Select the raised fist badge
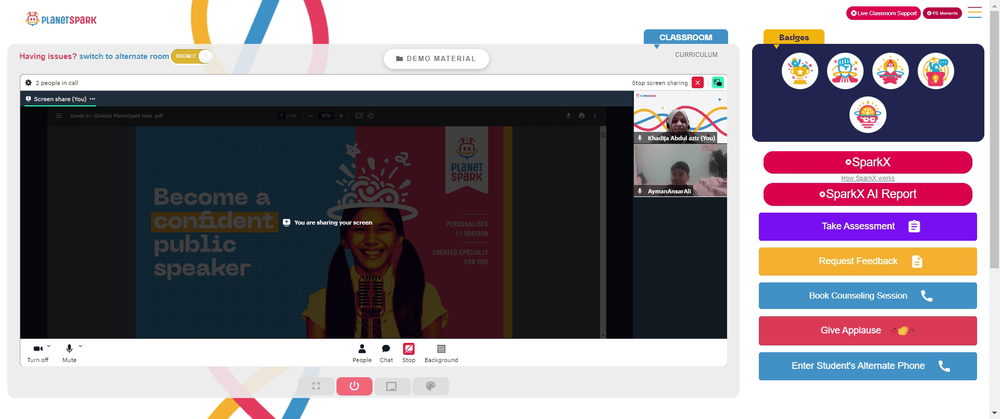The width and height of the screenshot is (1000, 419). pyautogui.click(x=845, y=71)
